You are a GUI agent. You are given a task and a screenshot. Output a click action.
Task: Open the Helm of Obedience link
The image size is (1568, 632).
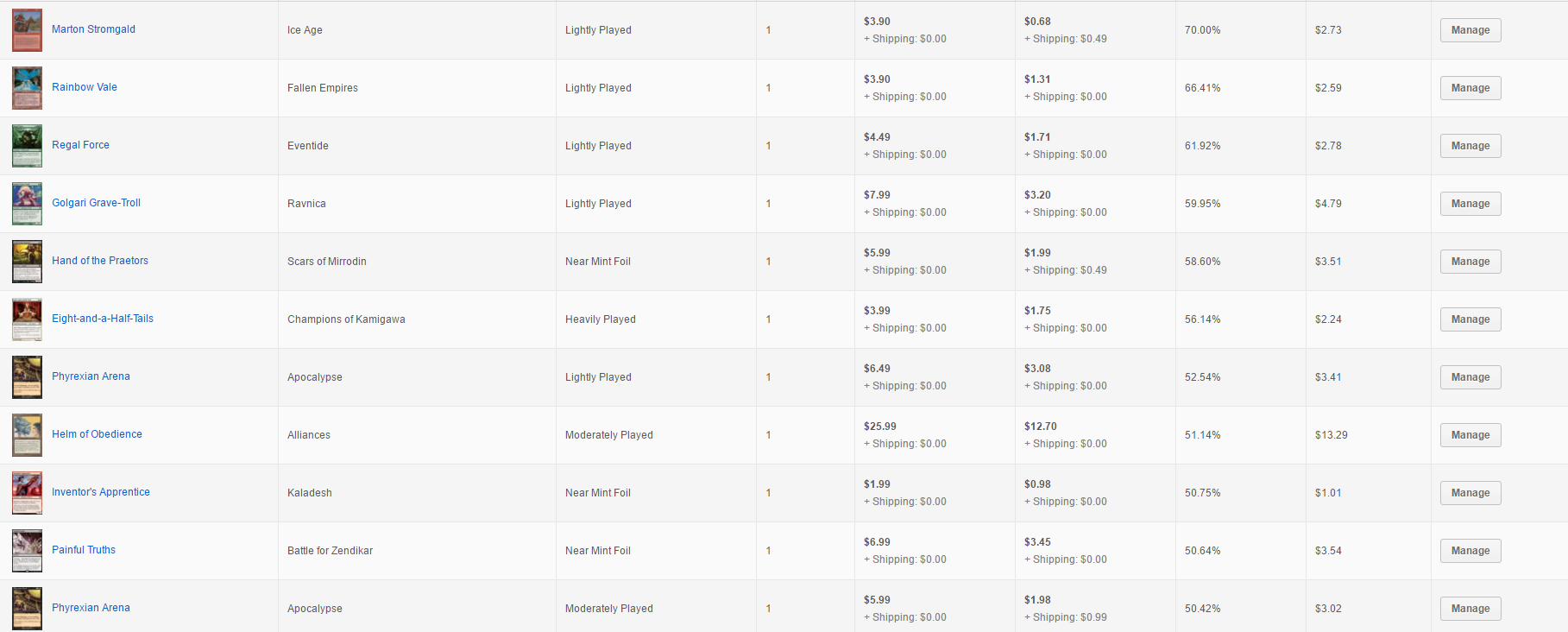point(97,434)
